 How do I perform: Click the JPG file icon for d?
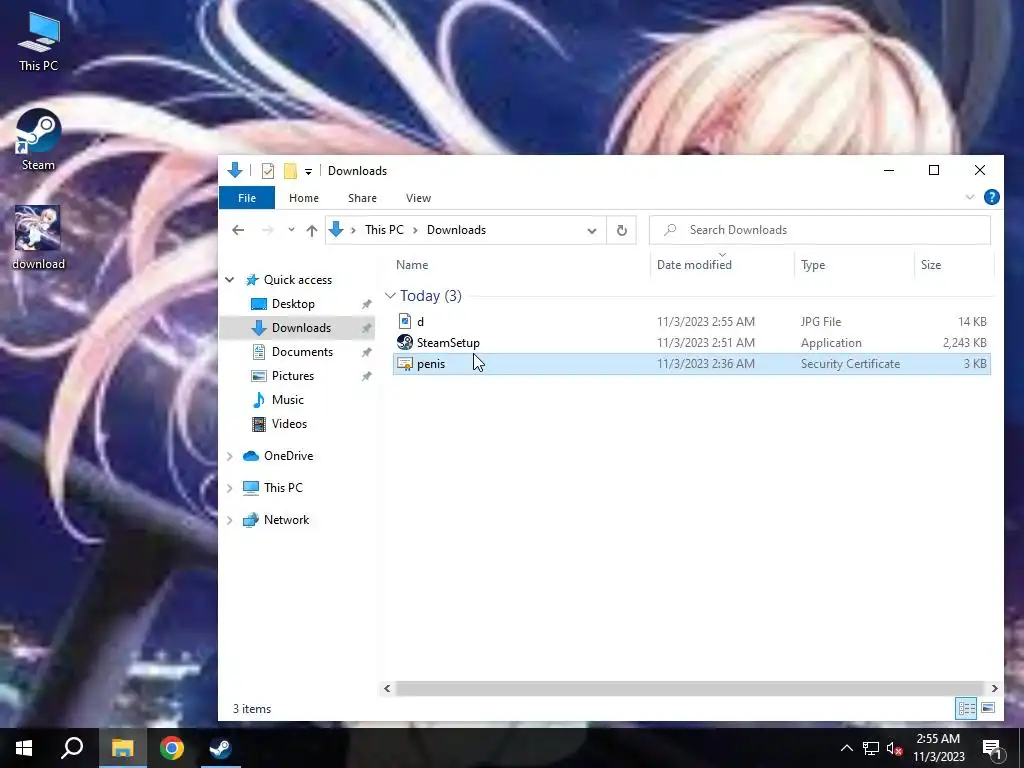(x=405, y=321)
